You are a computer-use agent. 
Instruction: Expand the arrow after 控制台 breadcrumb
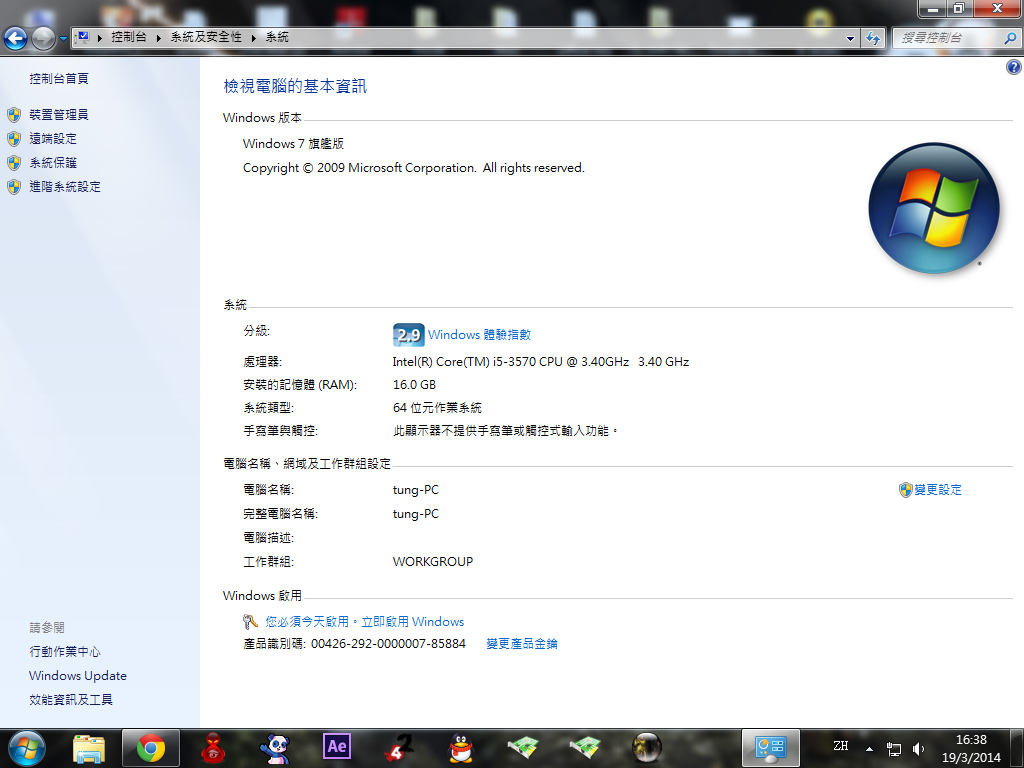coord(159,38)
